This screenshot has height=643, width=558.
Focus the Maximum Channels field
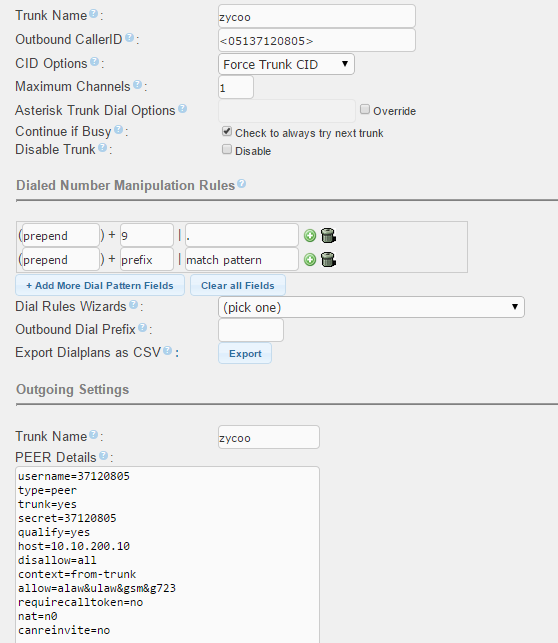tap(236, 87)
